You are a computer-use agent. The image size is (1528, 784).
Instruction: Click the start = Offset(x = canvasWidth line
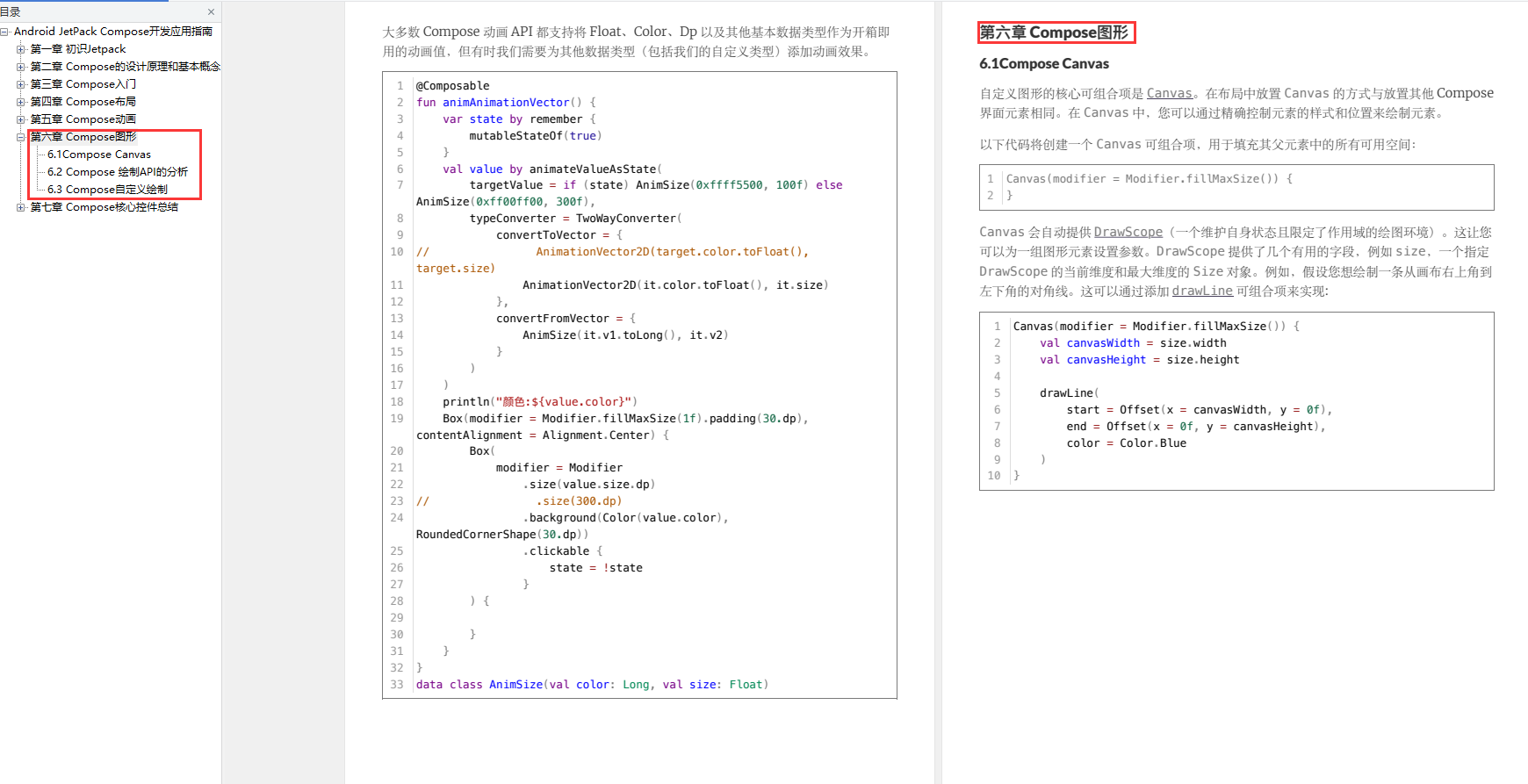pos(1200,410)
